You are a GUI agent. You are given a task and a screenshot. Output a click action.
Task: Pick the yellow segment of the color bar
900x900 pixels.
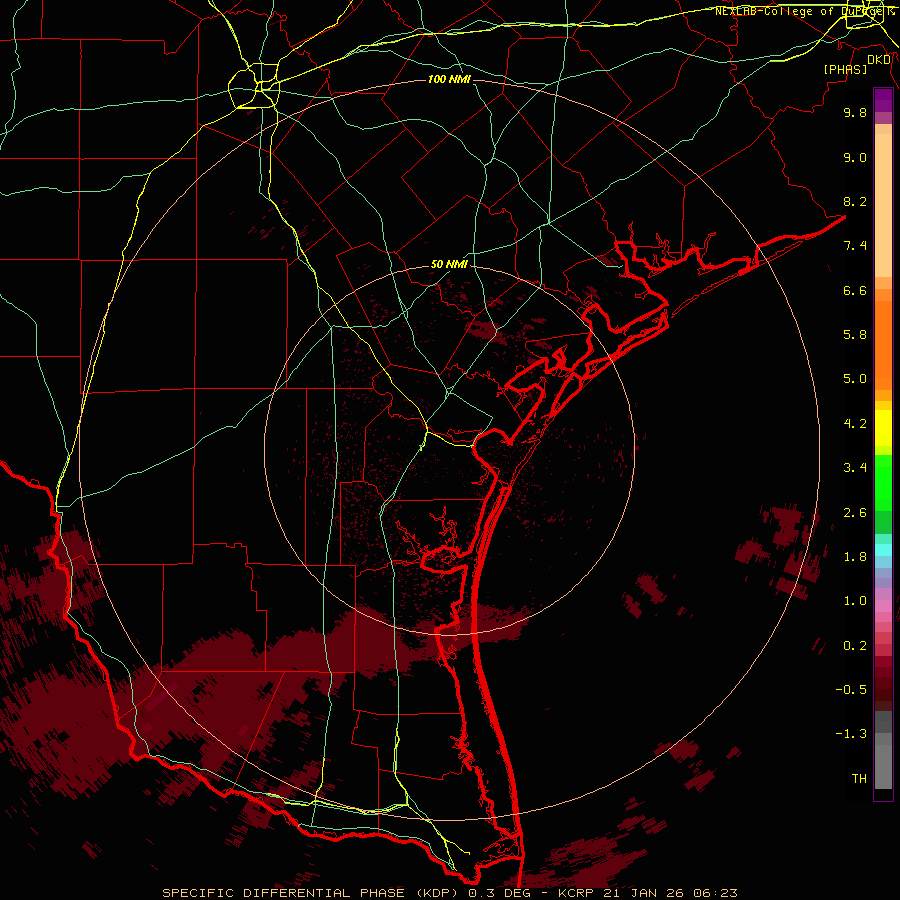pos(883,428)
